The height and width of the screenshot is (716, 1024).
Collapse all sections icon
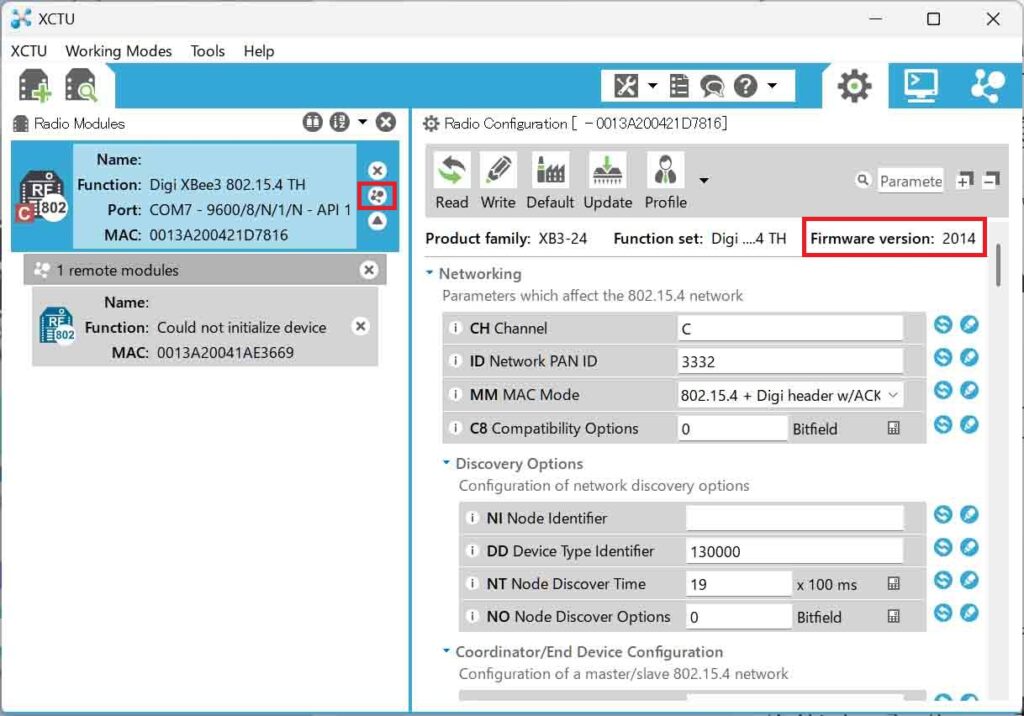(x=991, y=180)
